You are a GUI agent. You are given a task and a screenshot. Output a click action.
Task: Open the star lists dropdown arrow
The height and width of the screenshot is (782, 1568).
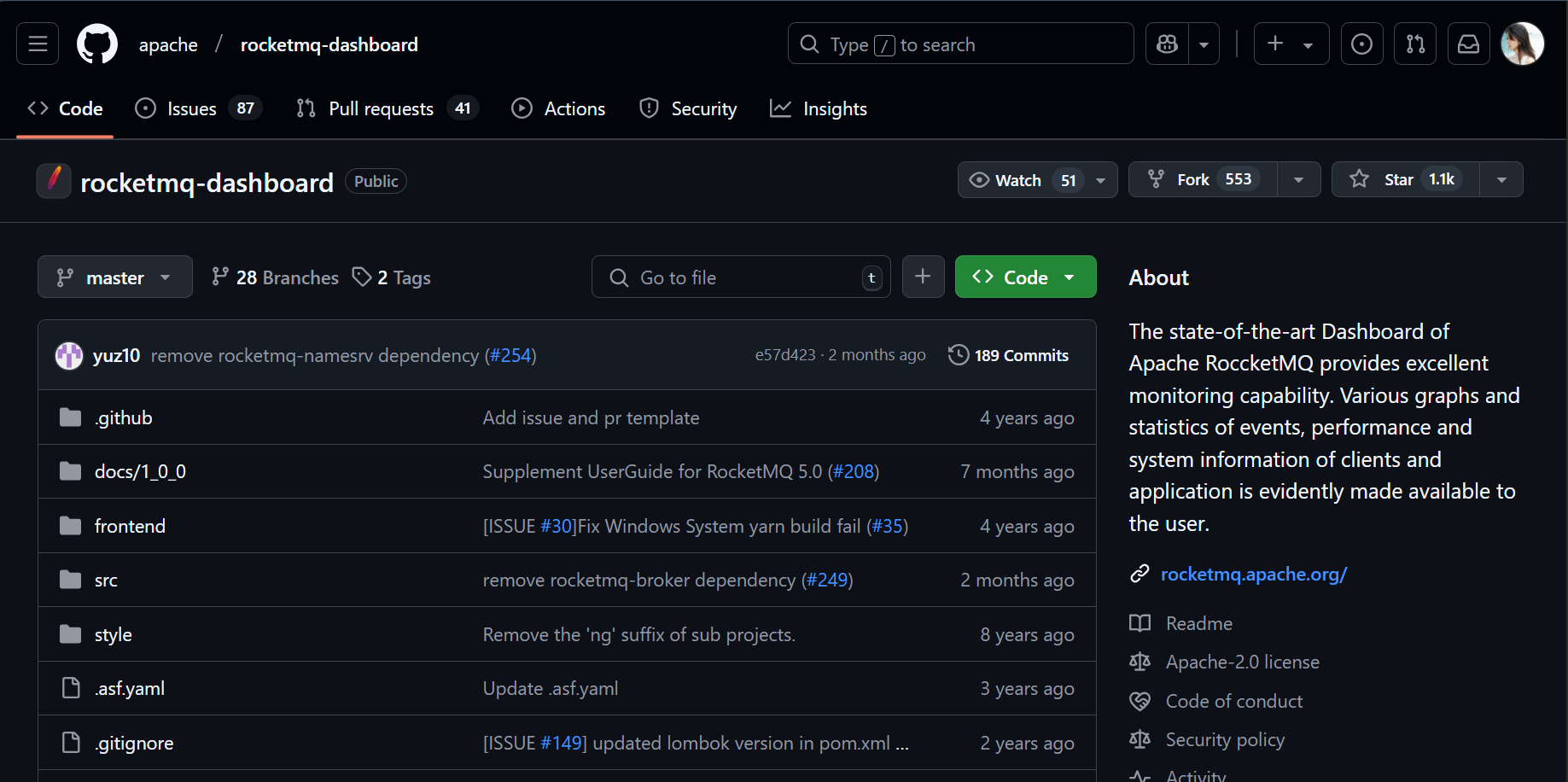[x=1501, y=180]
